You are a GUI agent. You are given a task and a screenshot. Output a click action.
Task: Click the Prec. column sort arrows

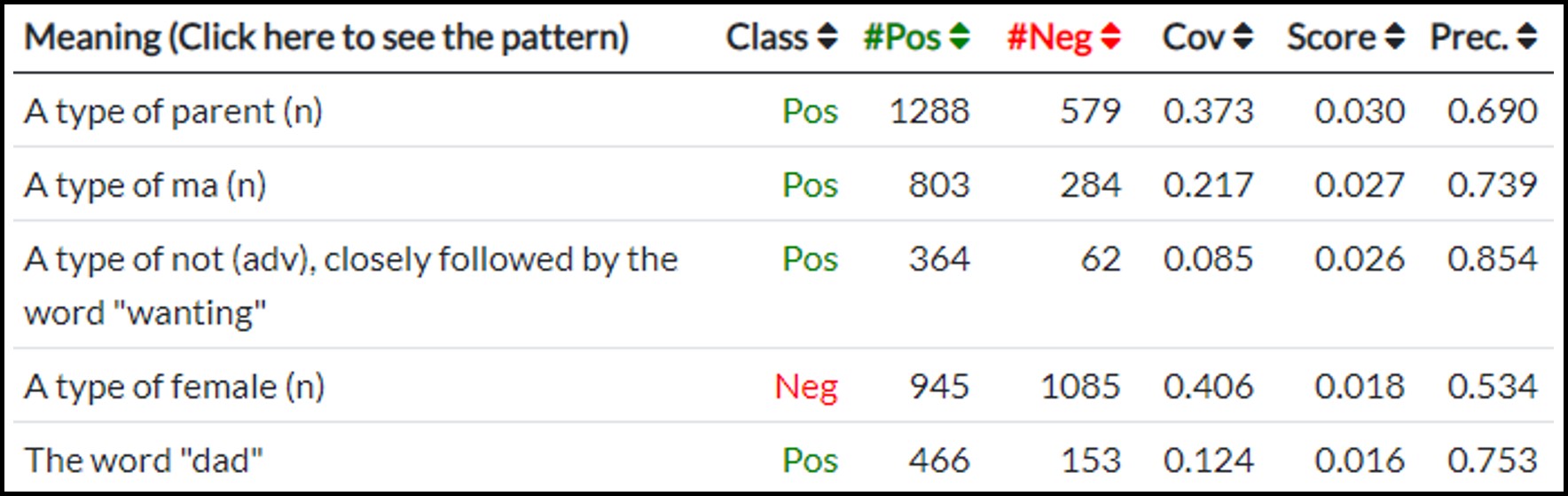(x=1526, y=37)
